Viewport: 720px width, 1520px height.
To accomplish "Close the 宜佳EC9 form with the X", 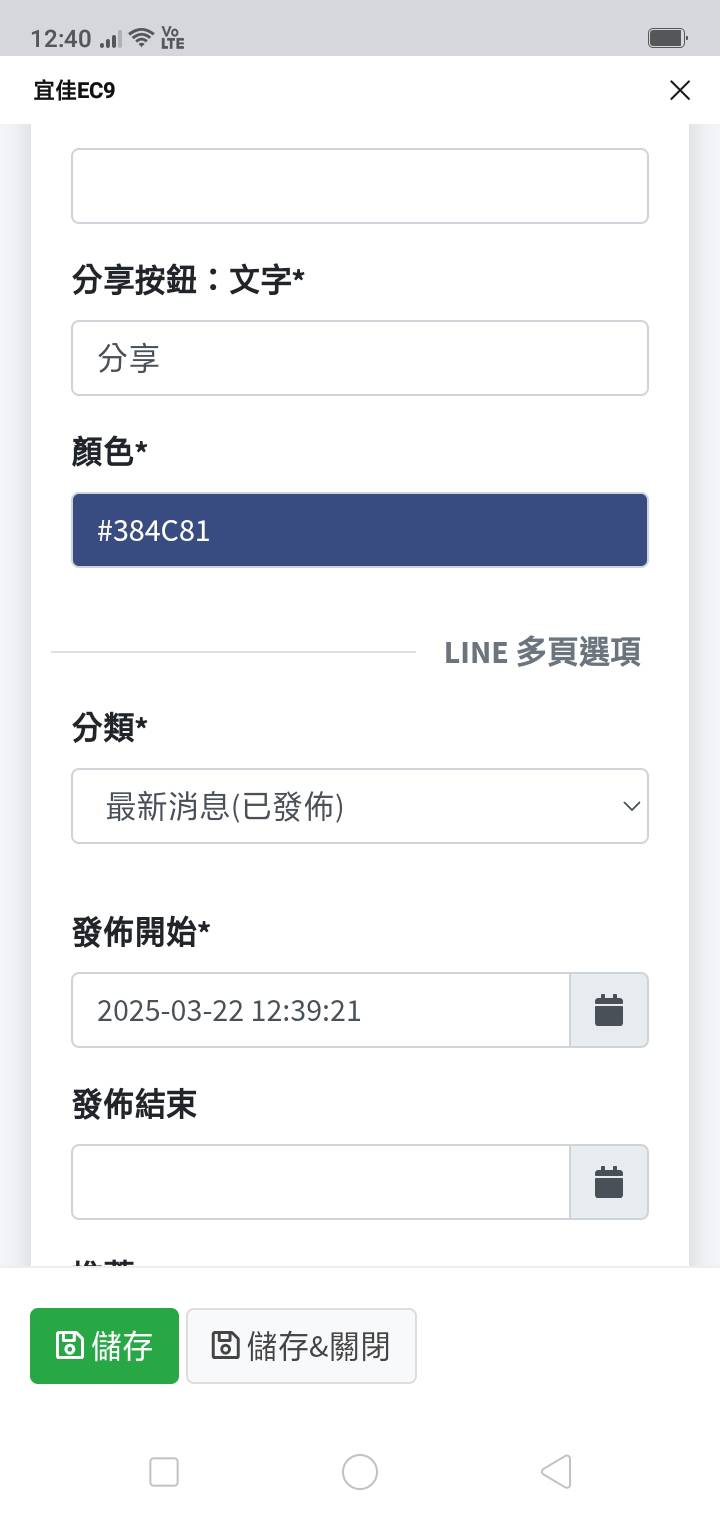I will click(x=680, y=90).
